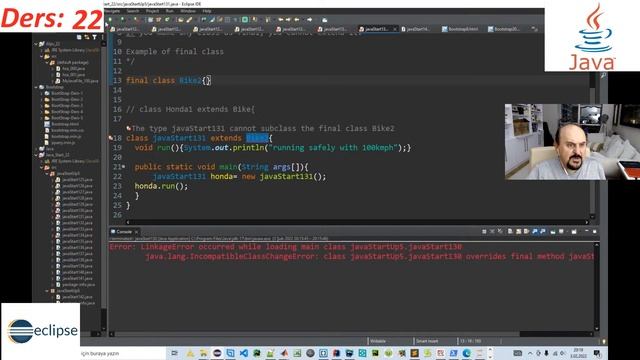Open the Navigate menu
Image resolution: width=640 pixels, height=360 pixels.
(113, 11)
